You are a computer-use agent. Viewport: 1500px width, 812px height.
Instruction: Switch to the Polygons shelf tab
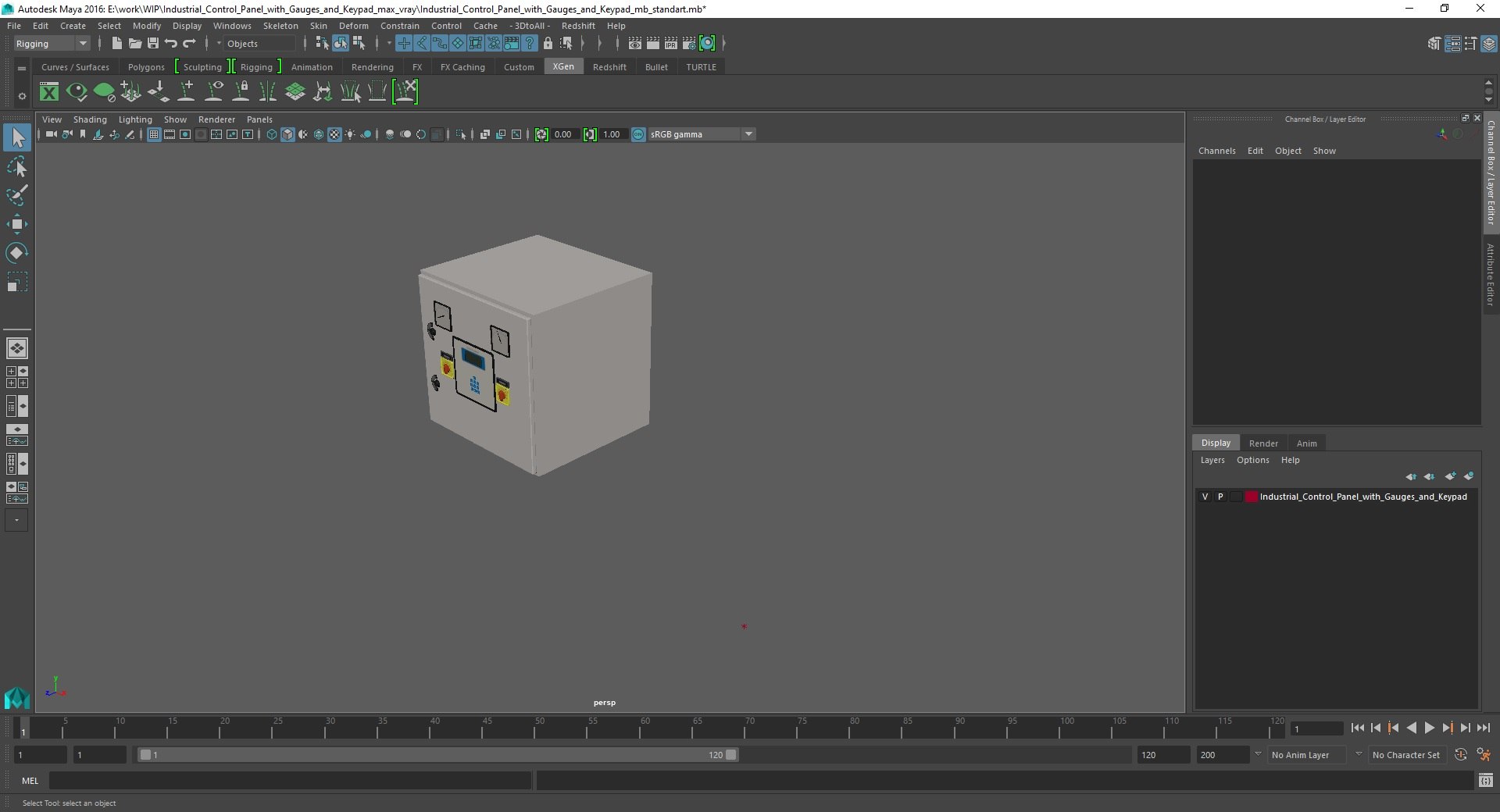tap(146, 67)
